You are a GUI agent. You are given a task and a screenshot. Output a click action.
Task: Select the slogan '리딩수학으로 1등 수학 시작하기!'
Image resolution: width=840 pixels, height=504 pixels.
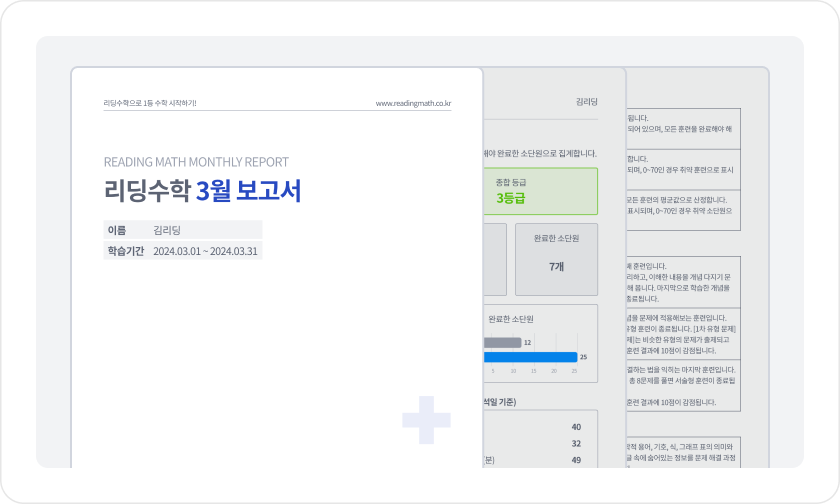[x=150, y=103]
